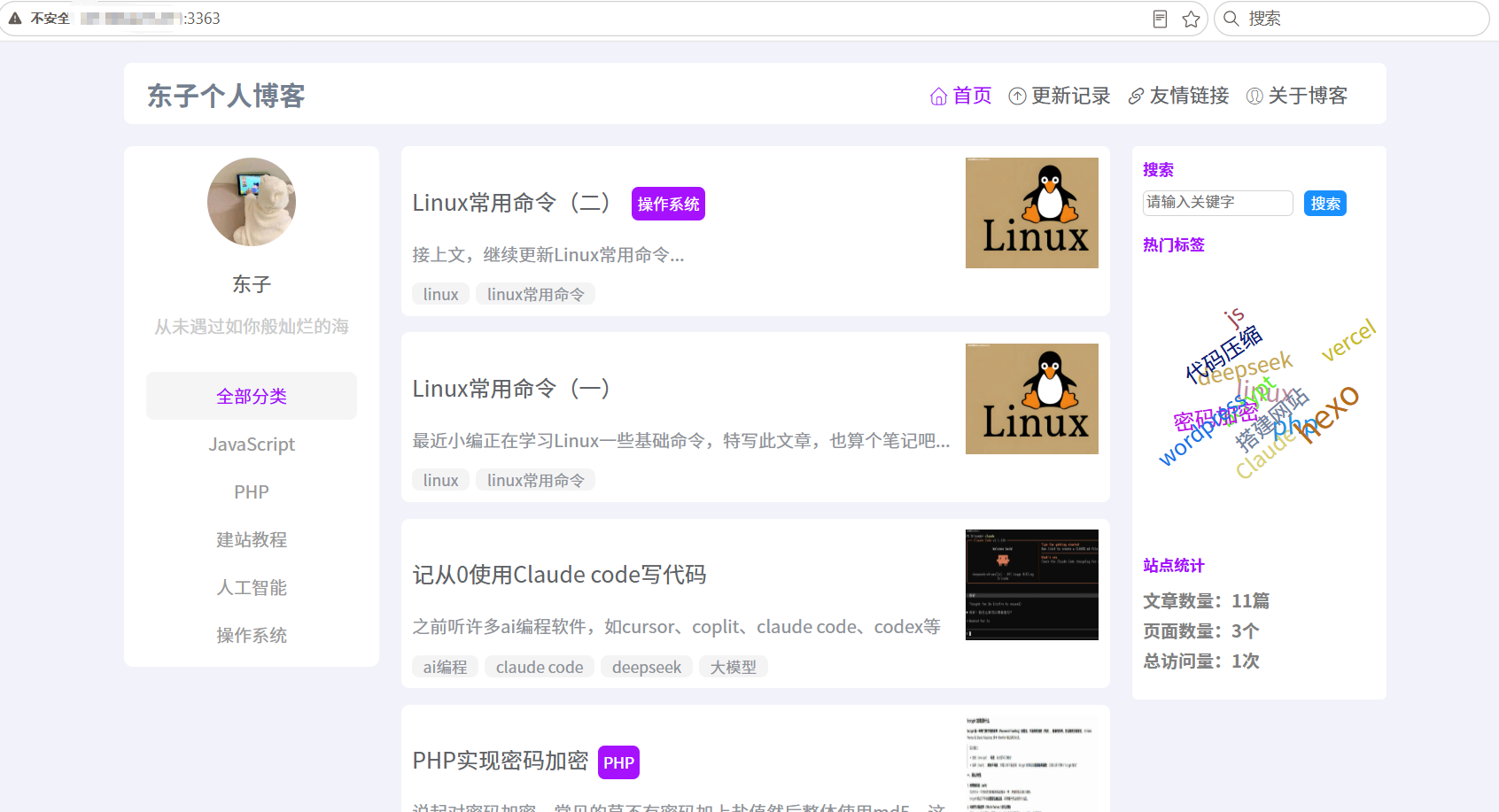Select the JavaScript category
The height and width of the screenshot is (812, 1499).
pyautogui.click(x=252, y=444)
